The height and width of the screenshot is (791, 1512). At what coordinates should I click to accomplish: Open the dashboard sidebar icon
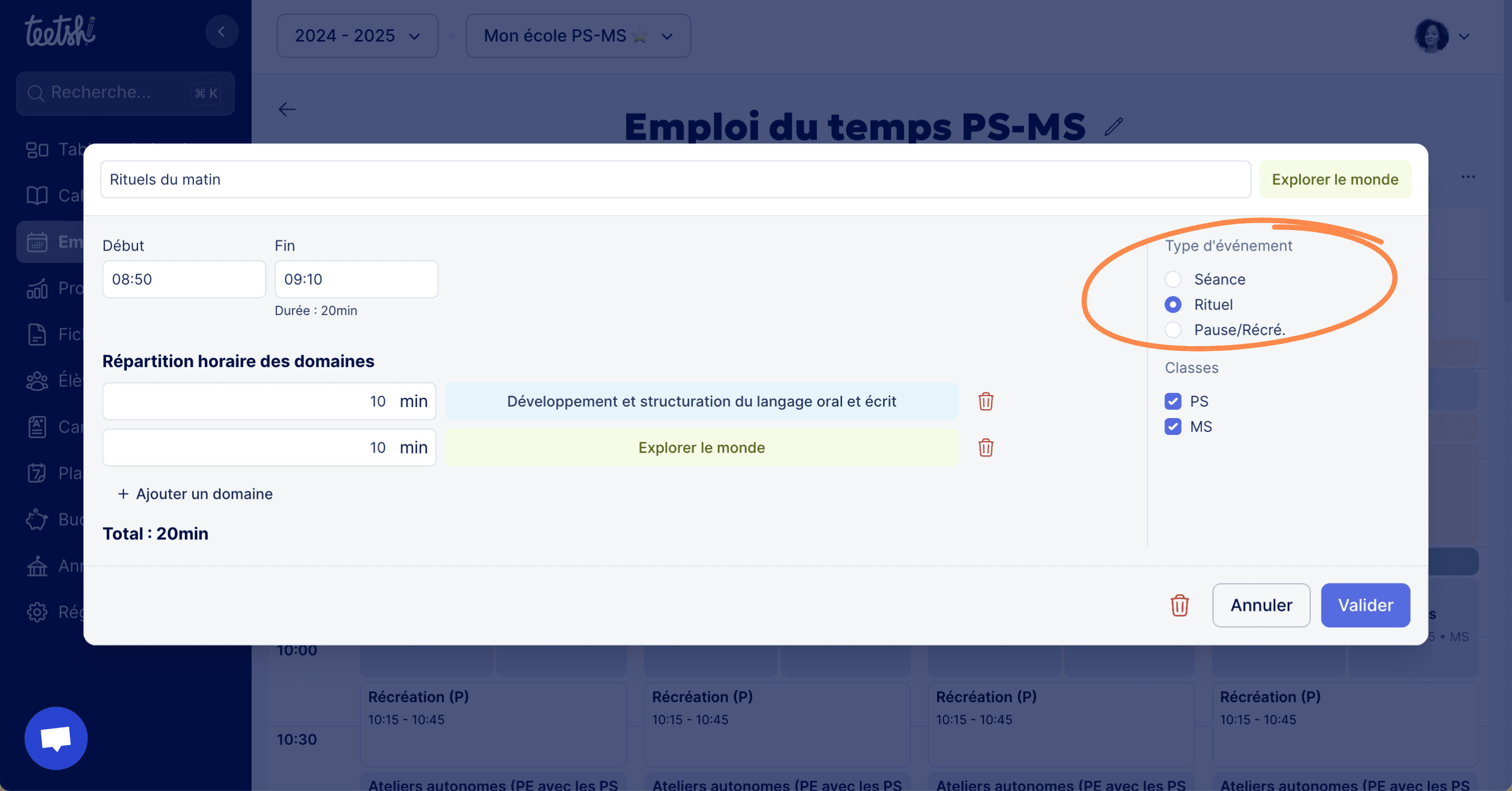(x=37, y=150)
